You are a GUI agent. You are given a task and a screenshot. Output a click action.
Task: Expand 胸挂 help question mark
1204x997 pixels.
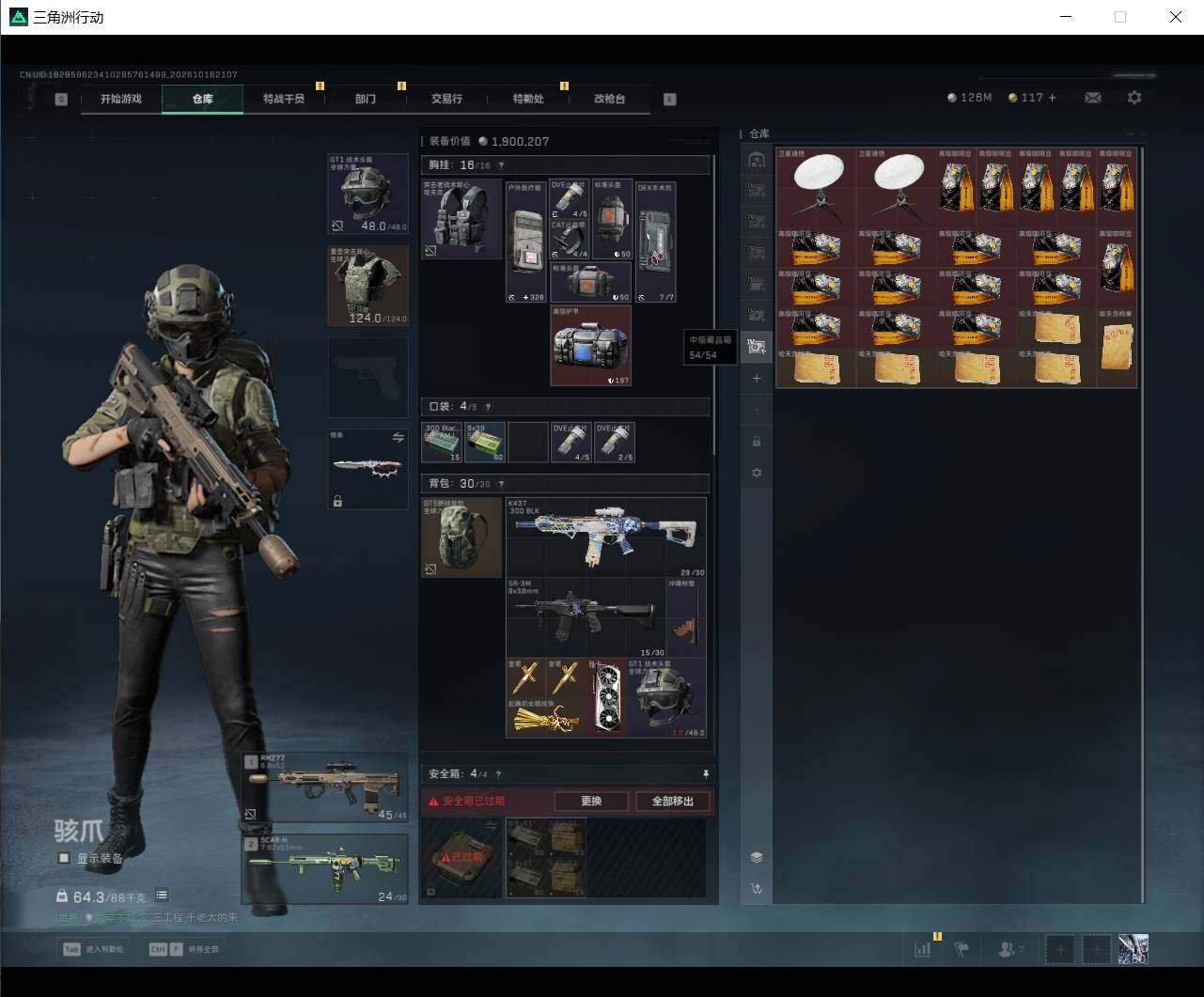pyautogui.click(x=501, y=165)
